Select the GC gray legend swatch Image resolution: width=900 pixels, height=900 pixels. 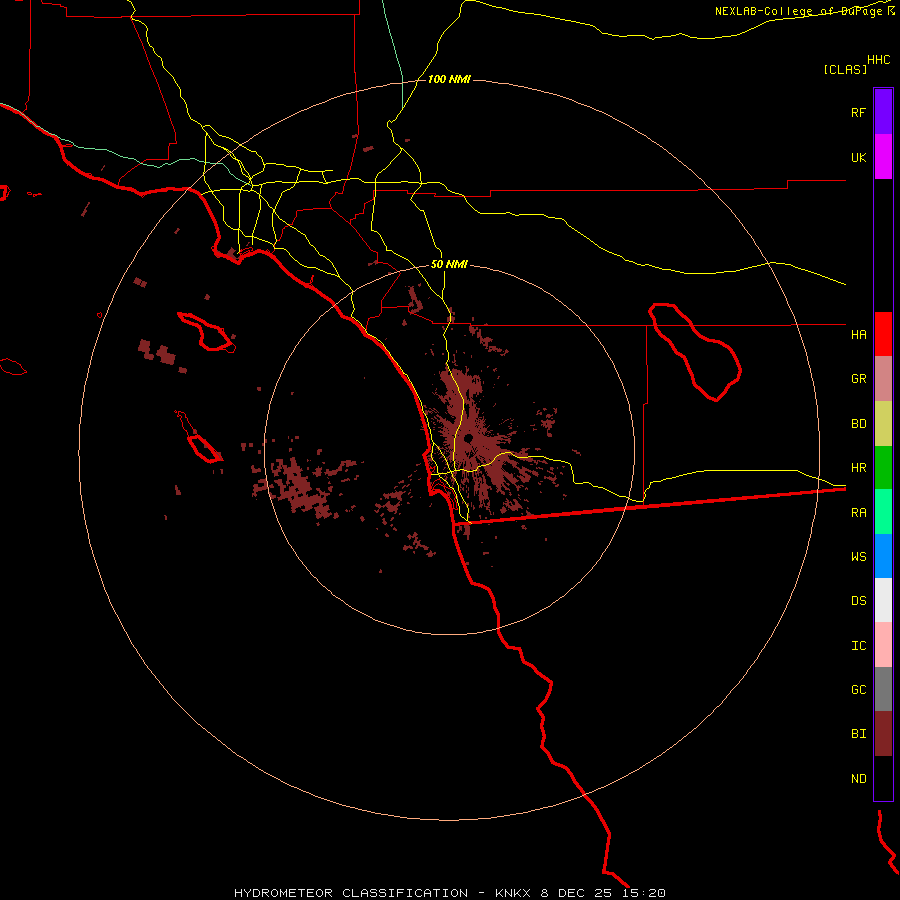click(x=883, y=689)
